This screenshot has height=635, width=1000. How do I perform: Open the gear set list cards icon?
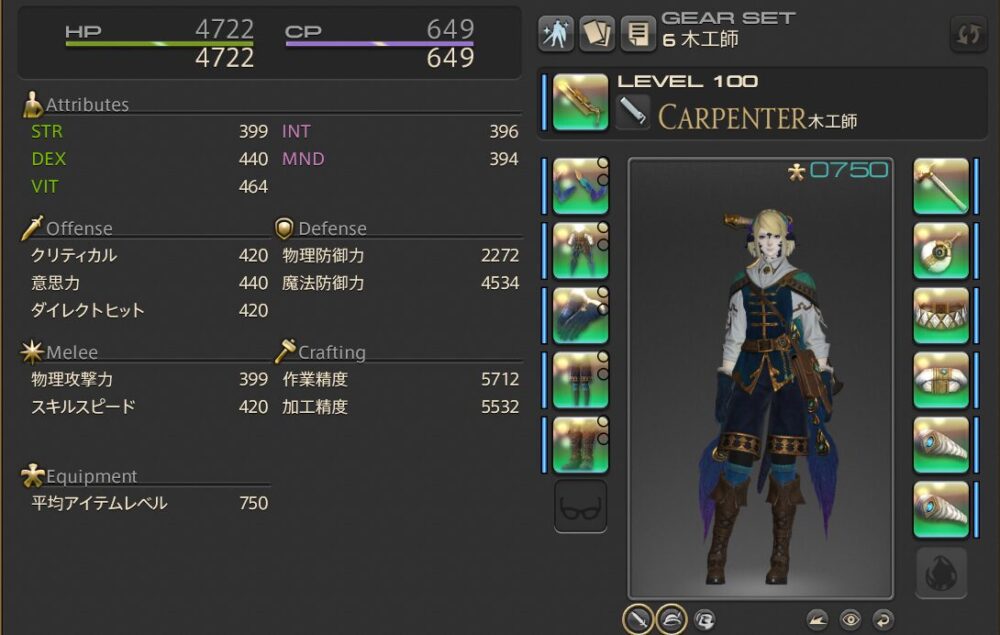(x=597, y=33)
